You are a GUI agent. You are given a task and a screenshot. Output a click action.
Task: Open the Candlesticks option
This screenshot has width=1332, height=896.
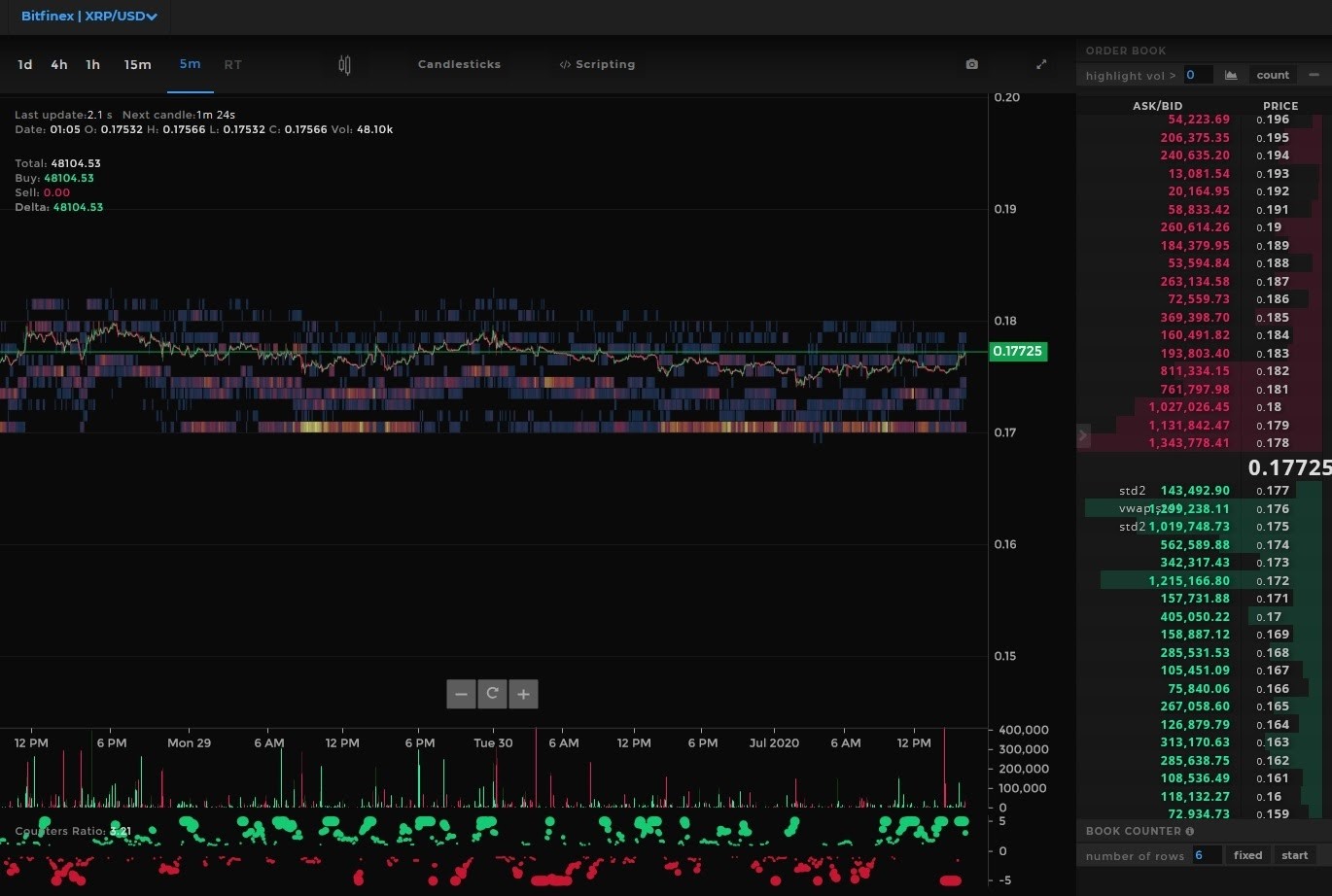pos(459,64)
